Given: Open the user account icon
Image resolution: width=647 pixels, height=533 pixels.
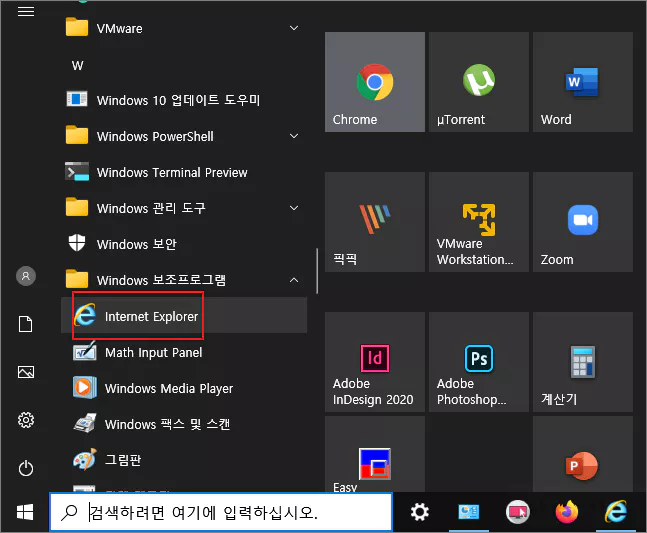Looking at the screenshot, I should 26,276.
